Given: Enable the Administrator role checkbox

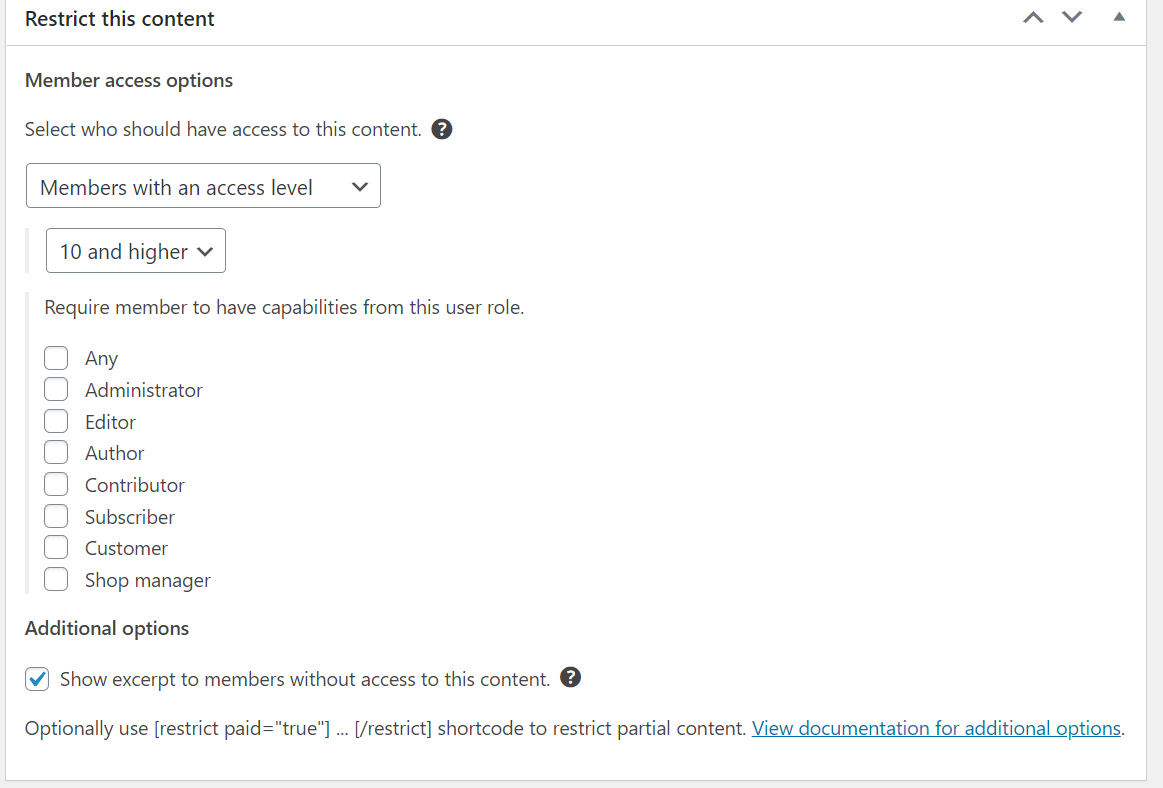Looking at the screenshot, I should coord(56,390).
